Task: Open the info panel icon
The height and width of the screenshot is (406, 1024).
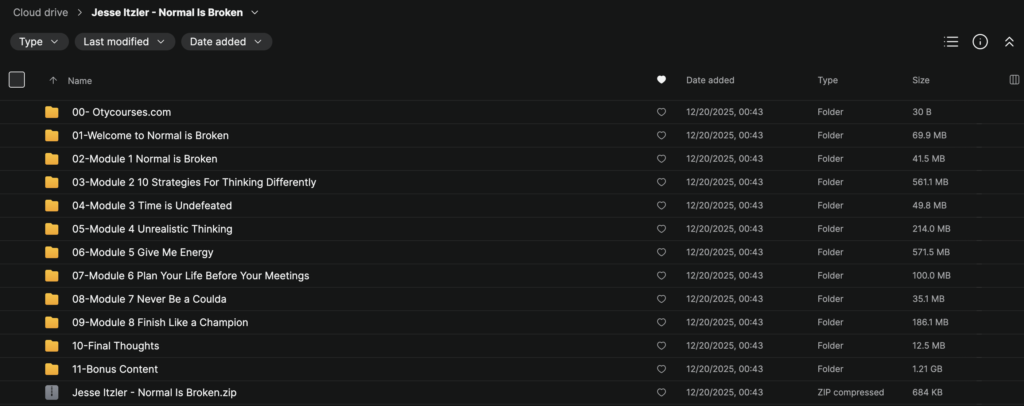Action: (980, 42)
